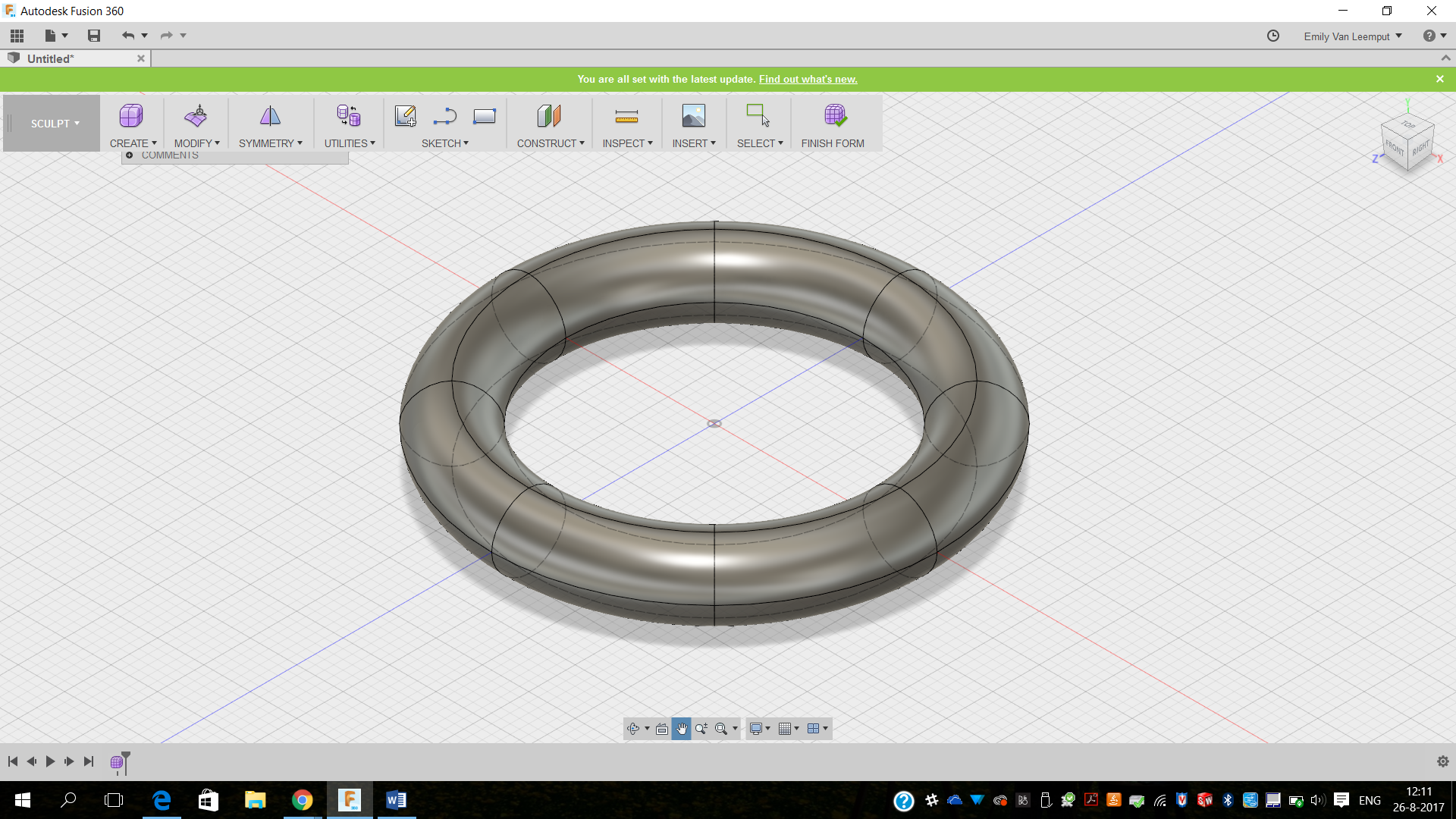The height and width of the screenshot is (819, 1456).
Task: Click the Construct plane icon
Action: point(549,116)
